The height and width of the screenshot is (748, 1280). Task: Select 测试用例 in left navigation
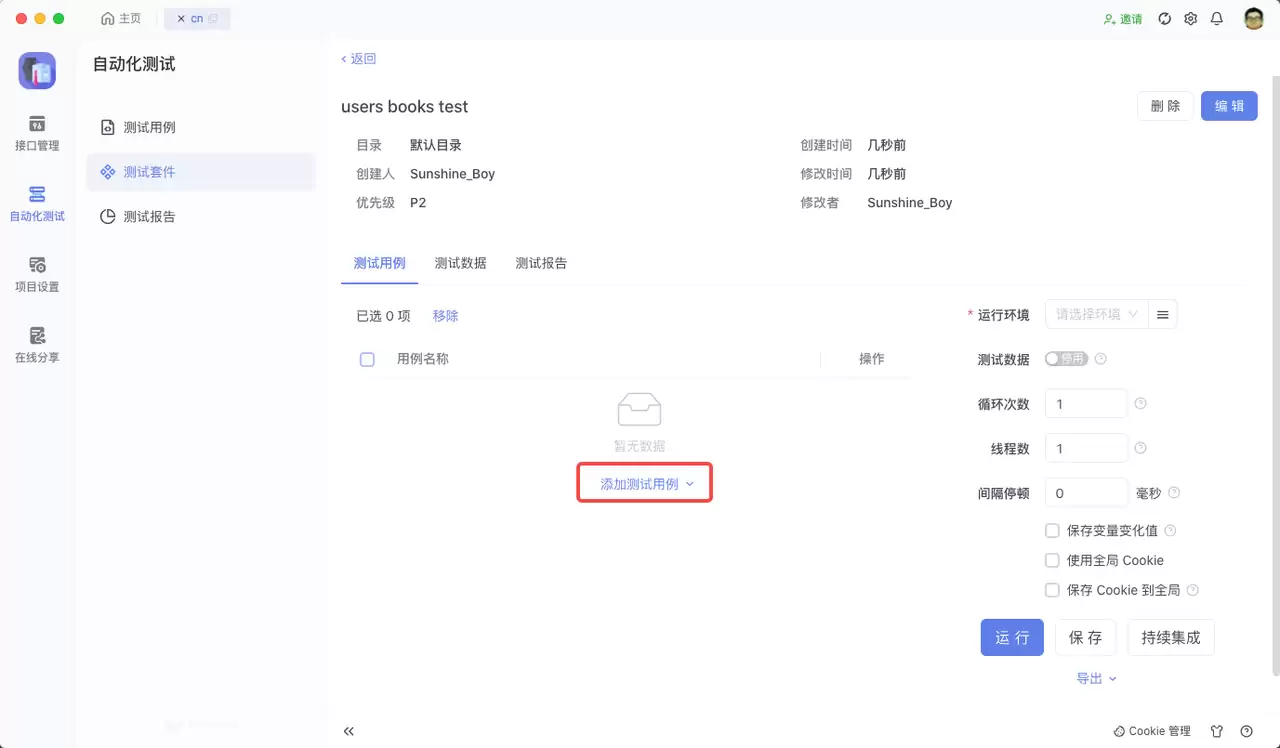click(201, 128)
